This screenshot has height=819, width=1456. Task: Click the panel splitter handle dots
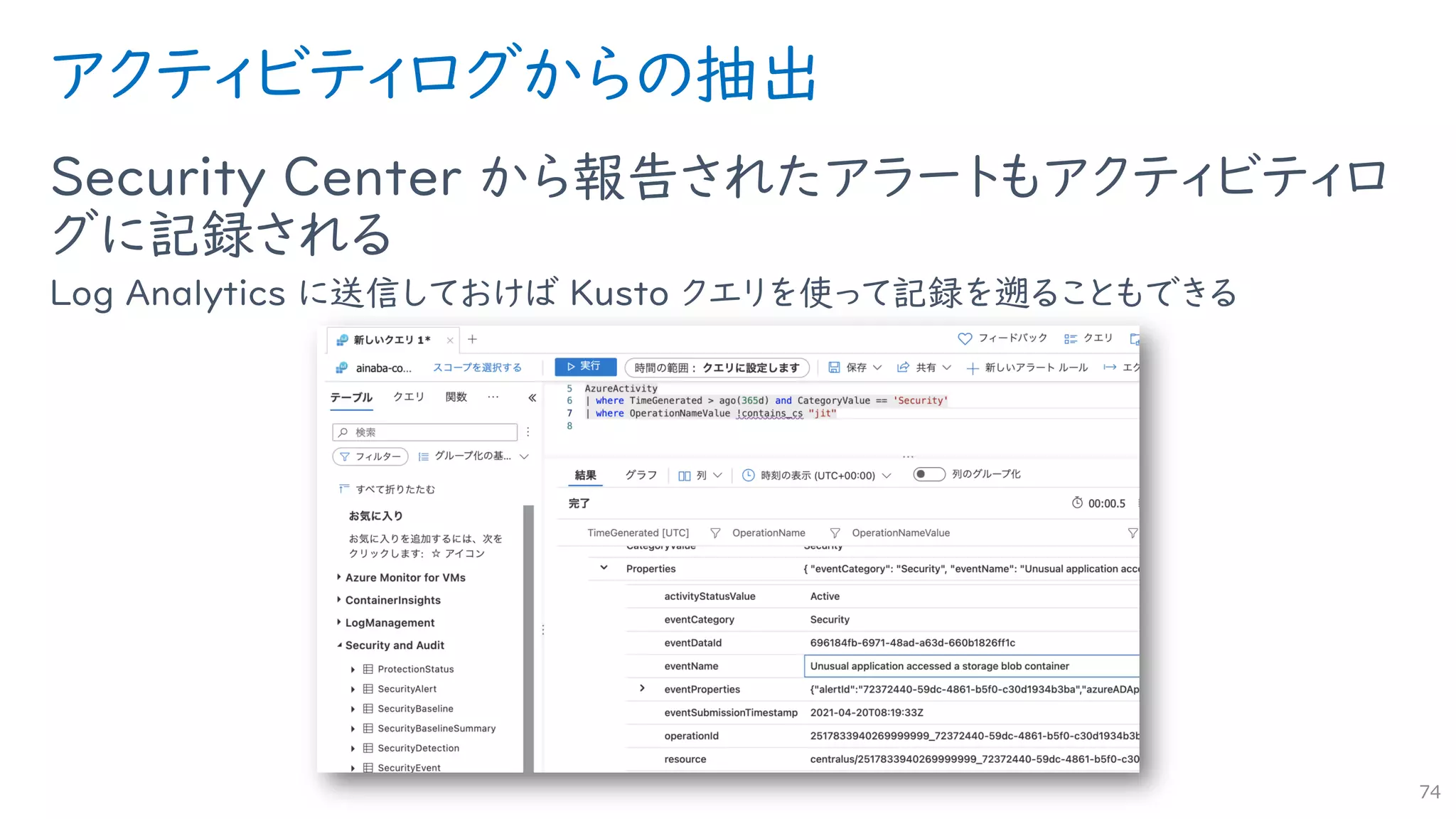543,630
